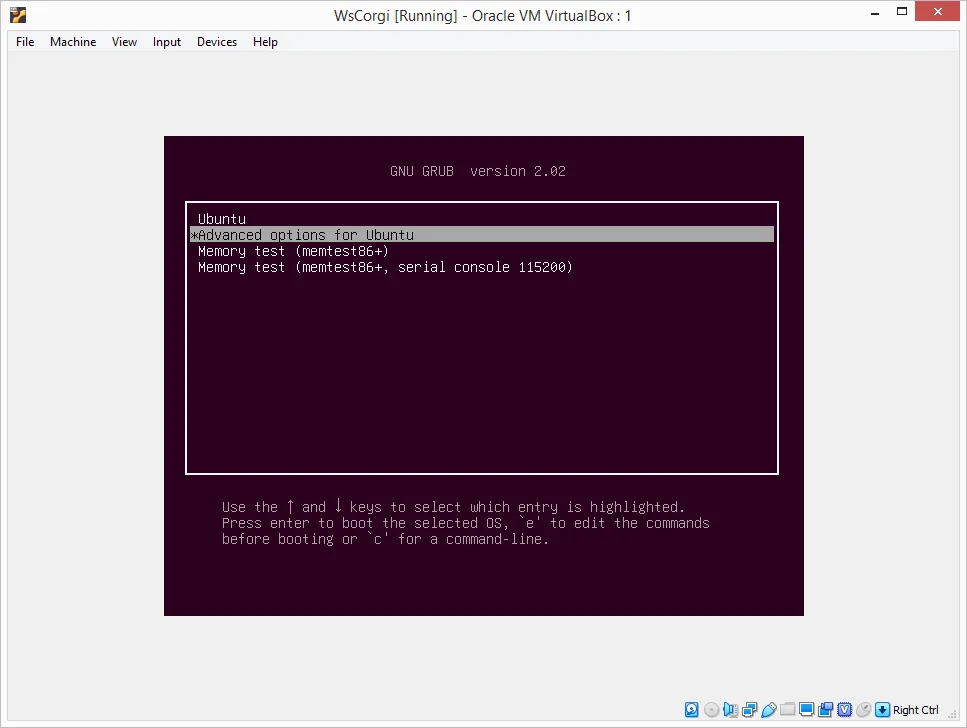The width and height of the screenshot is (967, 728).
Task: Open the View menu
Action: 125,42
